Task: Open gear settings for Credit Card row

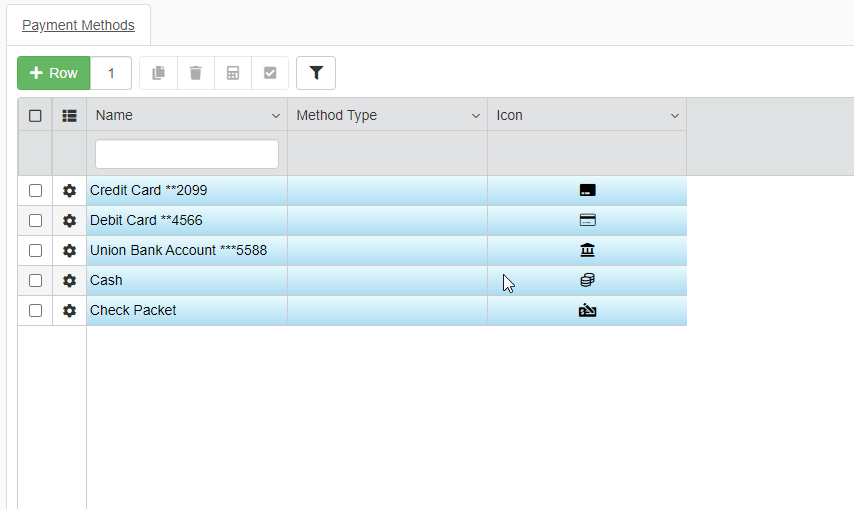Action: coord(69,190)
